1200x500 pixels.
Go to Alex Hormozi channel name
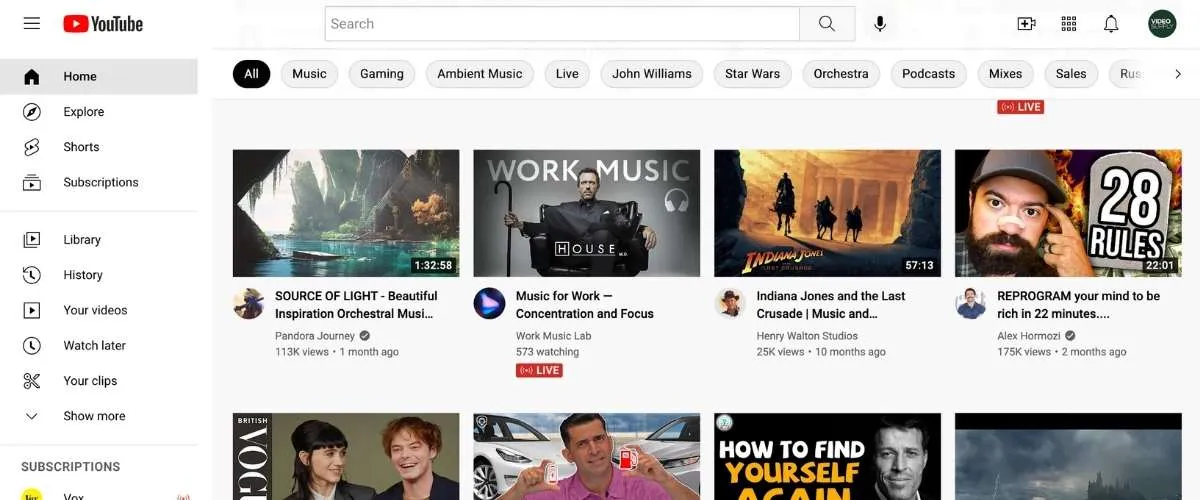[x=1029, y=336]
